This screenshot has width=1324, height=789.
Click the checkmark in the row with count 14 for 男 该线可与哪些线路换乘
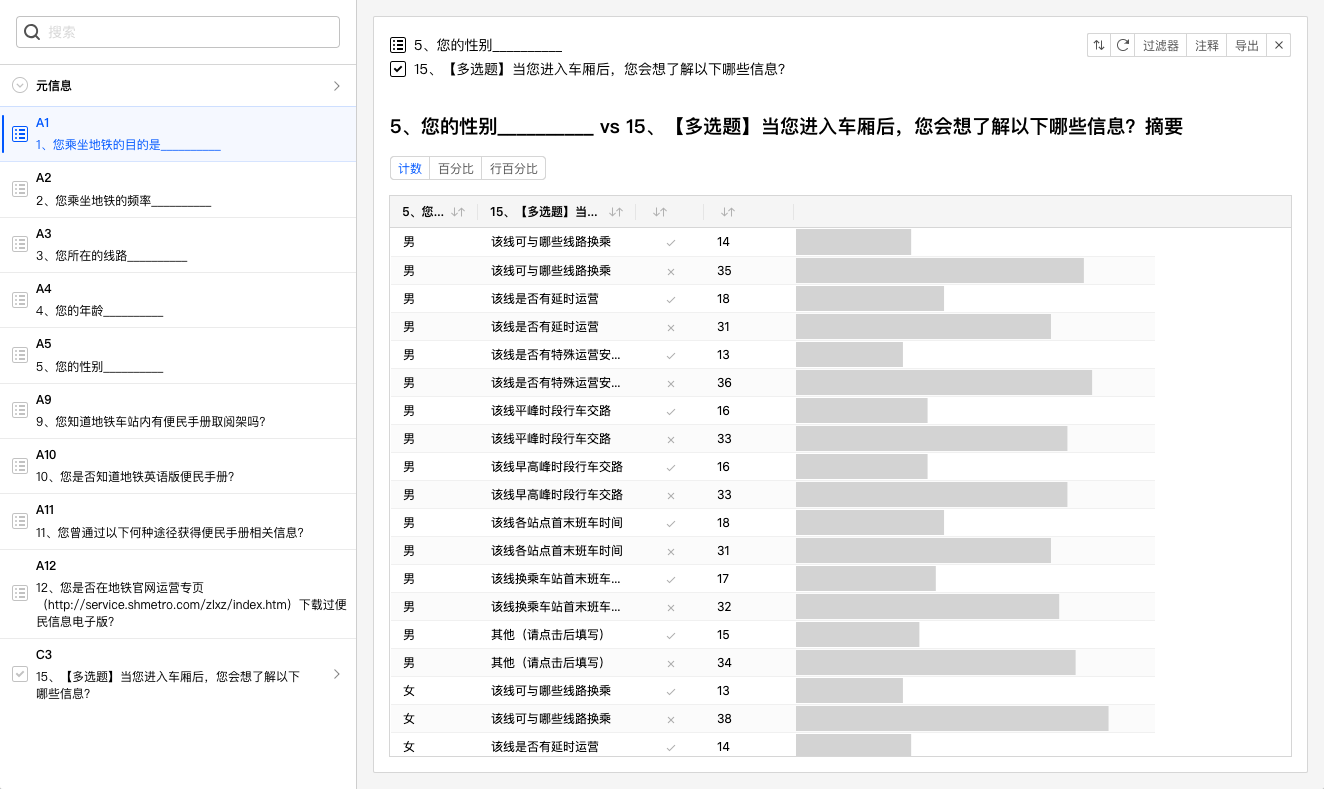(671, 243)
